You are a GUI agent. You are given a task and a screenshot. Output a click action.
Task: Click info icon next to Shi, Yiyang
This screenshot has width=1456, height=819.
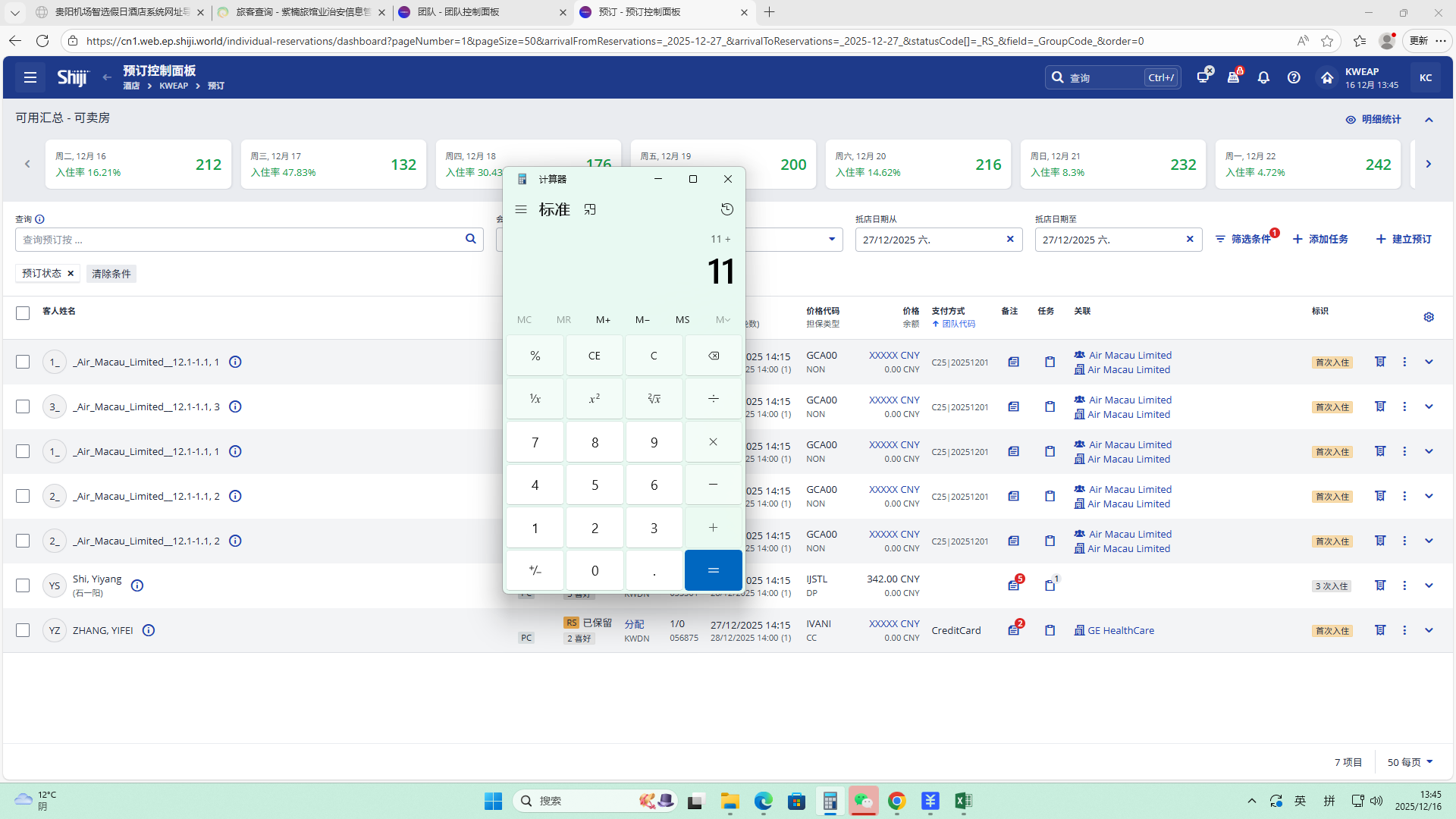(137, 585)
